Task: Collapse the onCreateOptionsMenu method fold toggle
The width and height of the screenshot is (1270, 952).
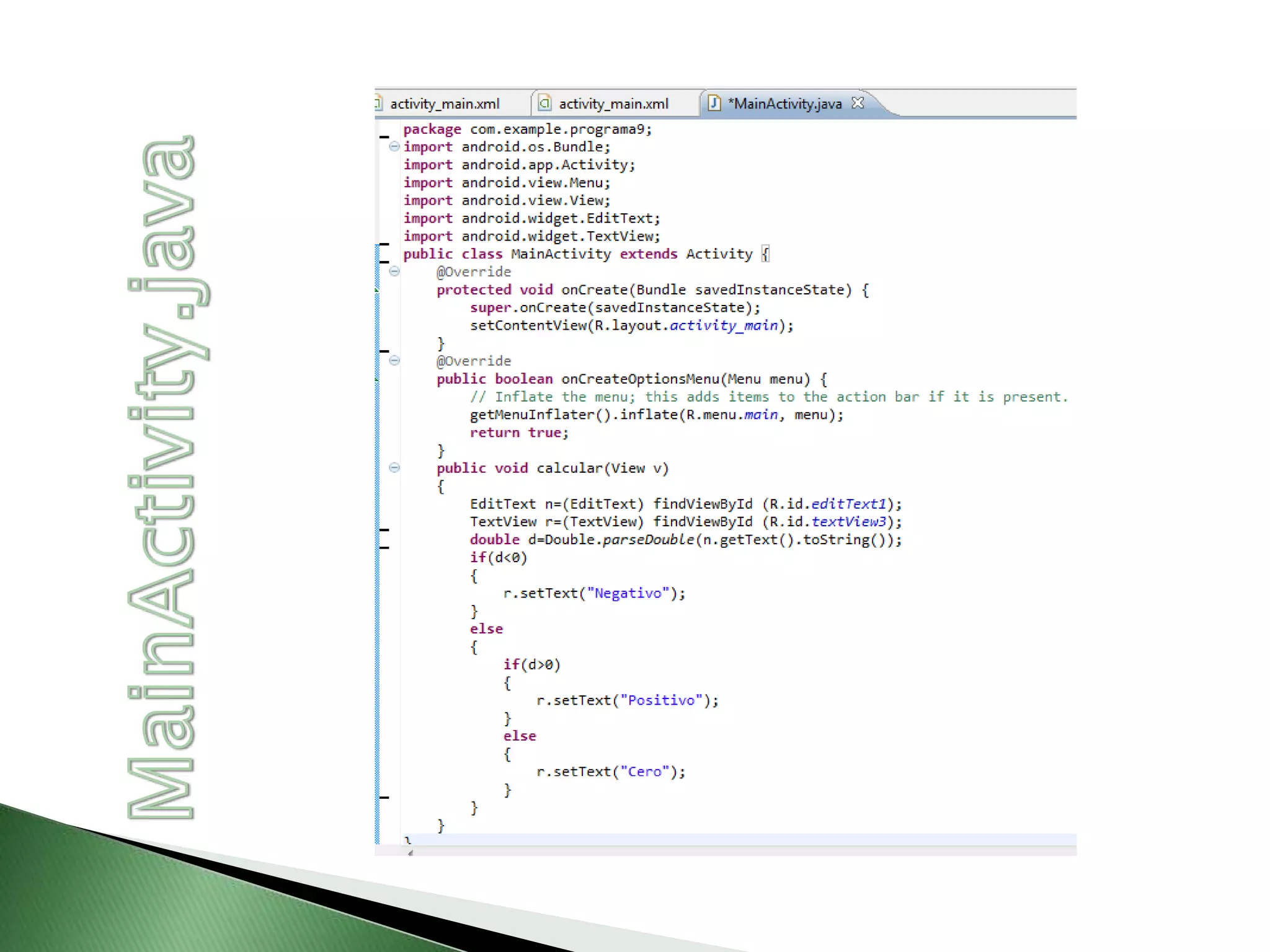Action: [394, 361]
